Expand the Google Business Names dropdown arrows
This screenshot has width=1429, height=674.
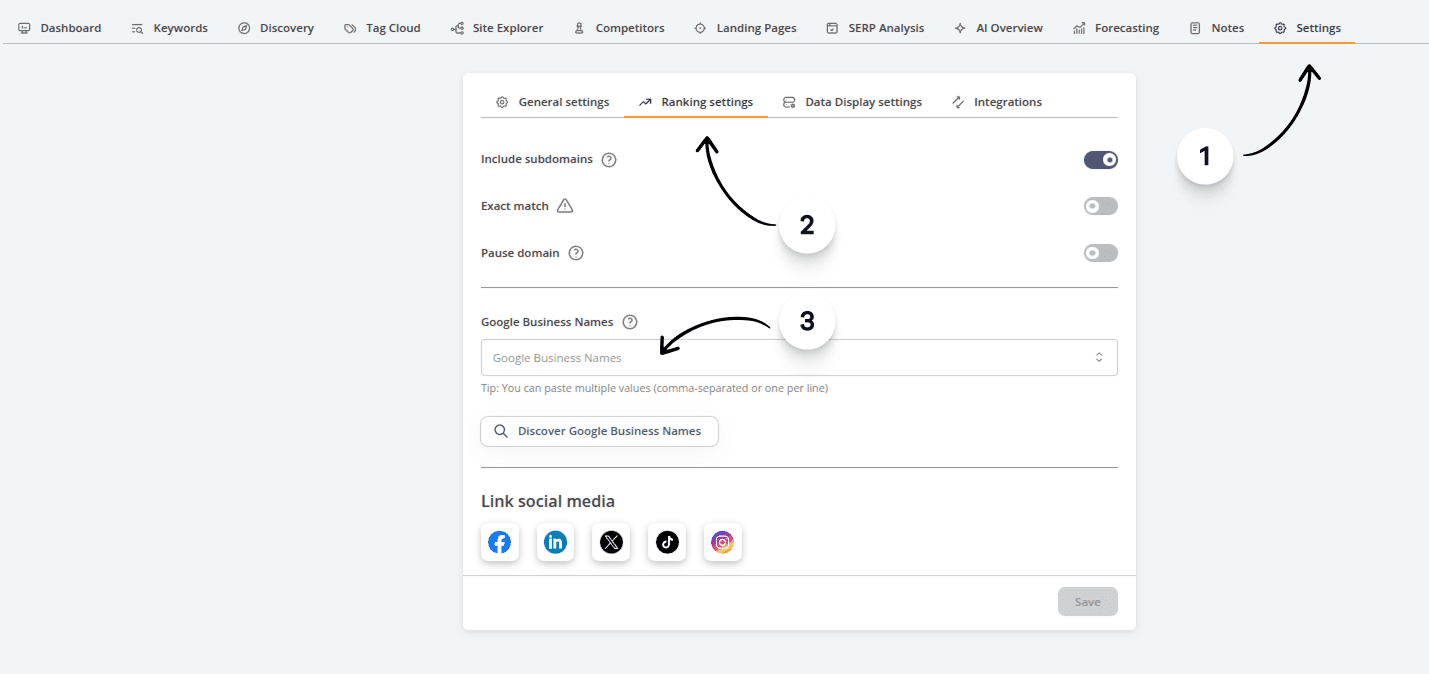coord(1099,358)
